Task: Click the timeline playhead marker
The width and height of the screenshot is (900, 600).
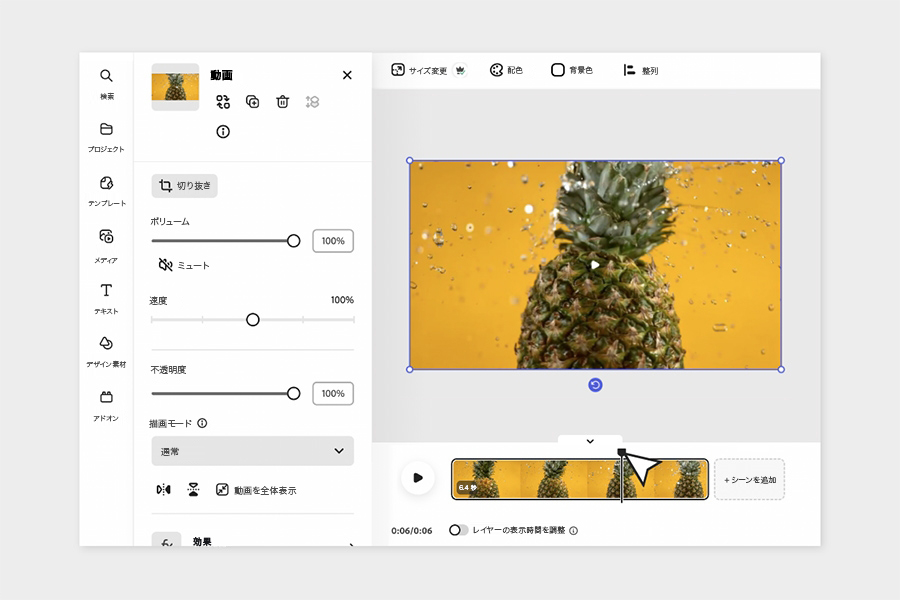Action: [x=622, y=452]
